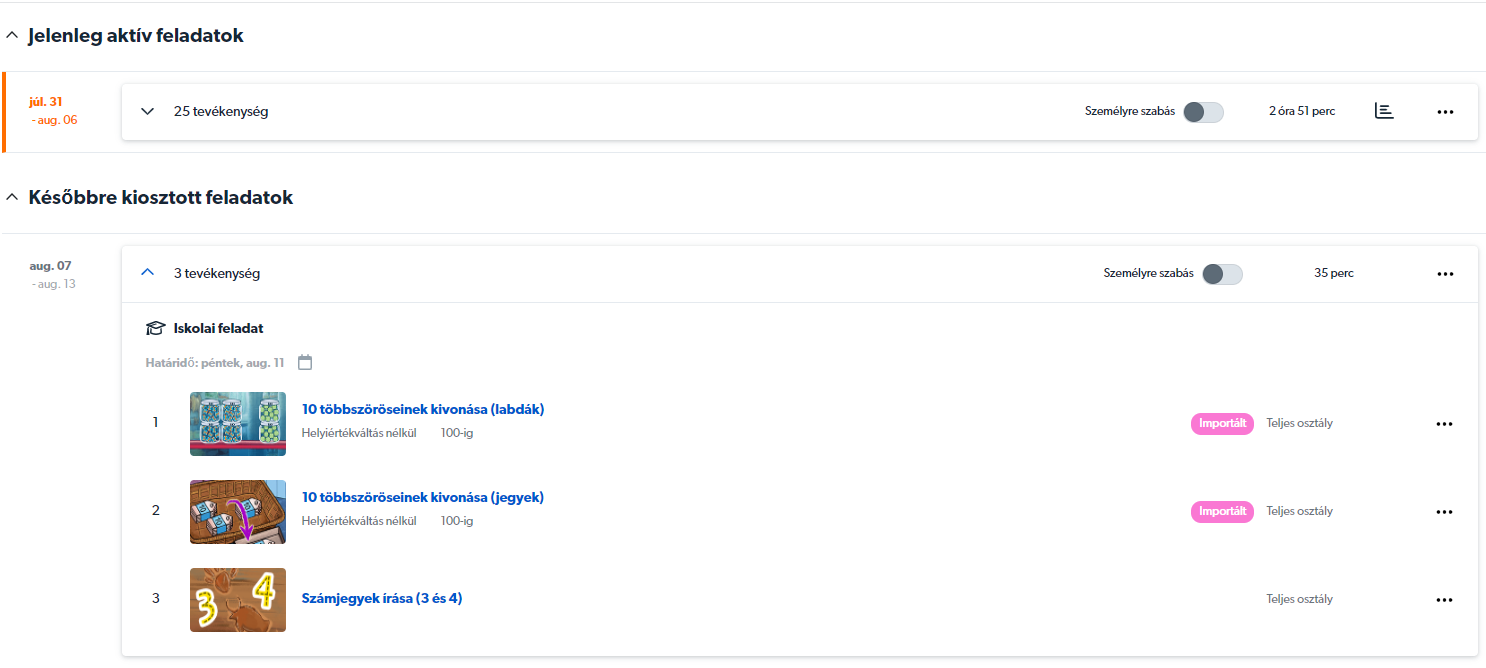Open options menu for Számjegyek írása activity
The width and height of the screenshot is (1486, 668).
pos(1444,600)
